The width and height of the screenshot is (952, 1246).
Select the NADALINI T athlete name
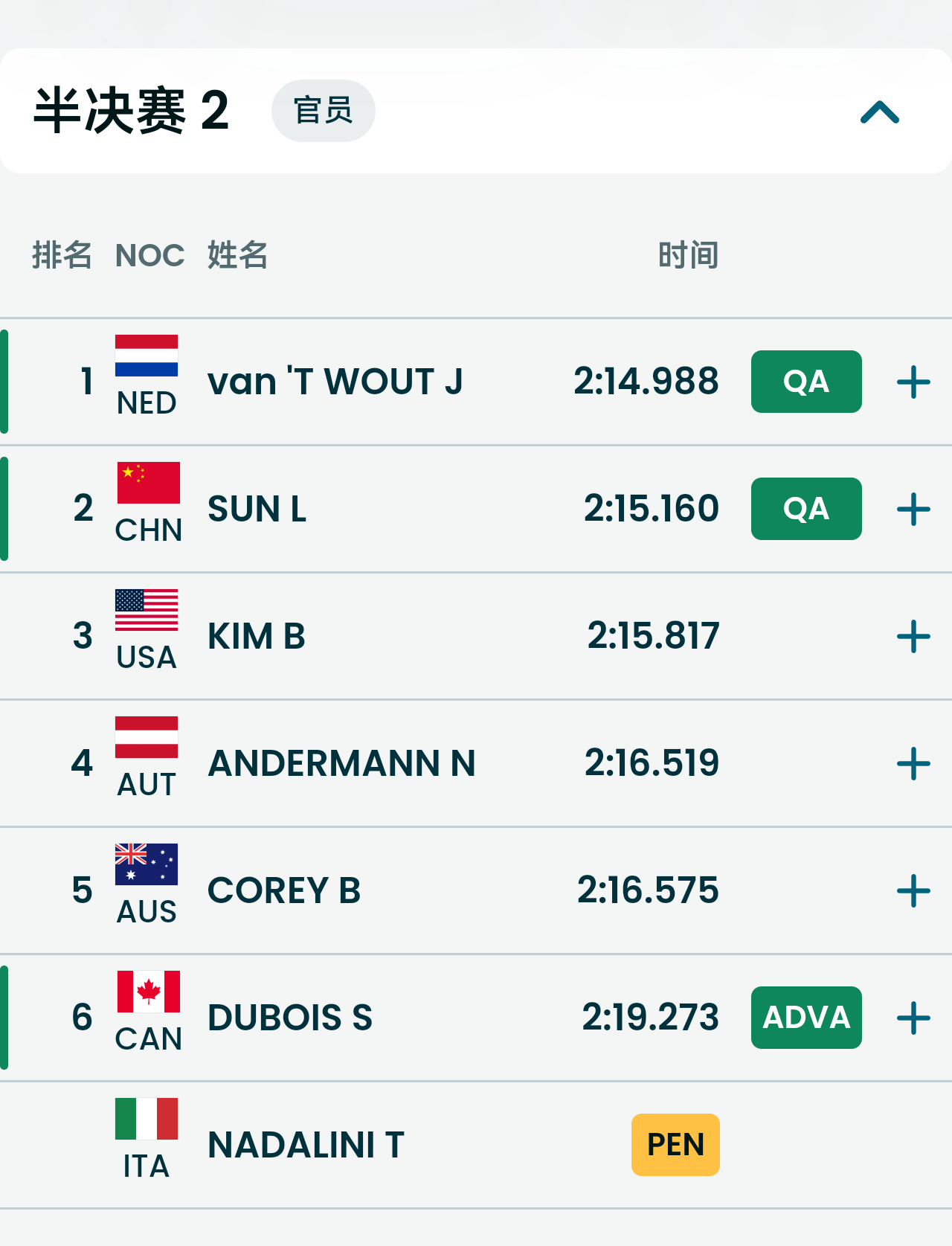click(306, 1145)
